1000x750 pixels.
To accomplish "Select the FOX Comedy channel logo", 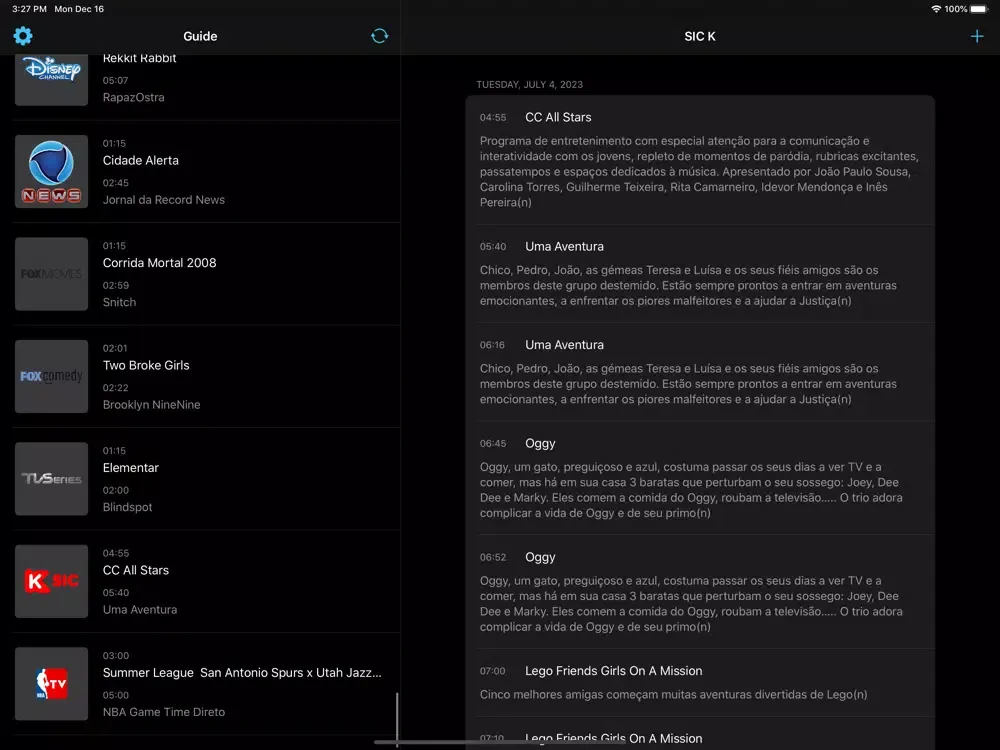I will [x=52, y=376].
